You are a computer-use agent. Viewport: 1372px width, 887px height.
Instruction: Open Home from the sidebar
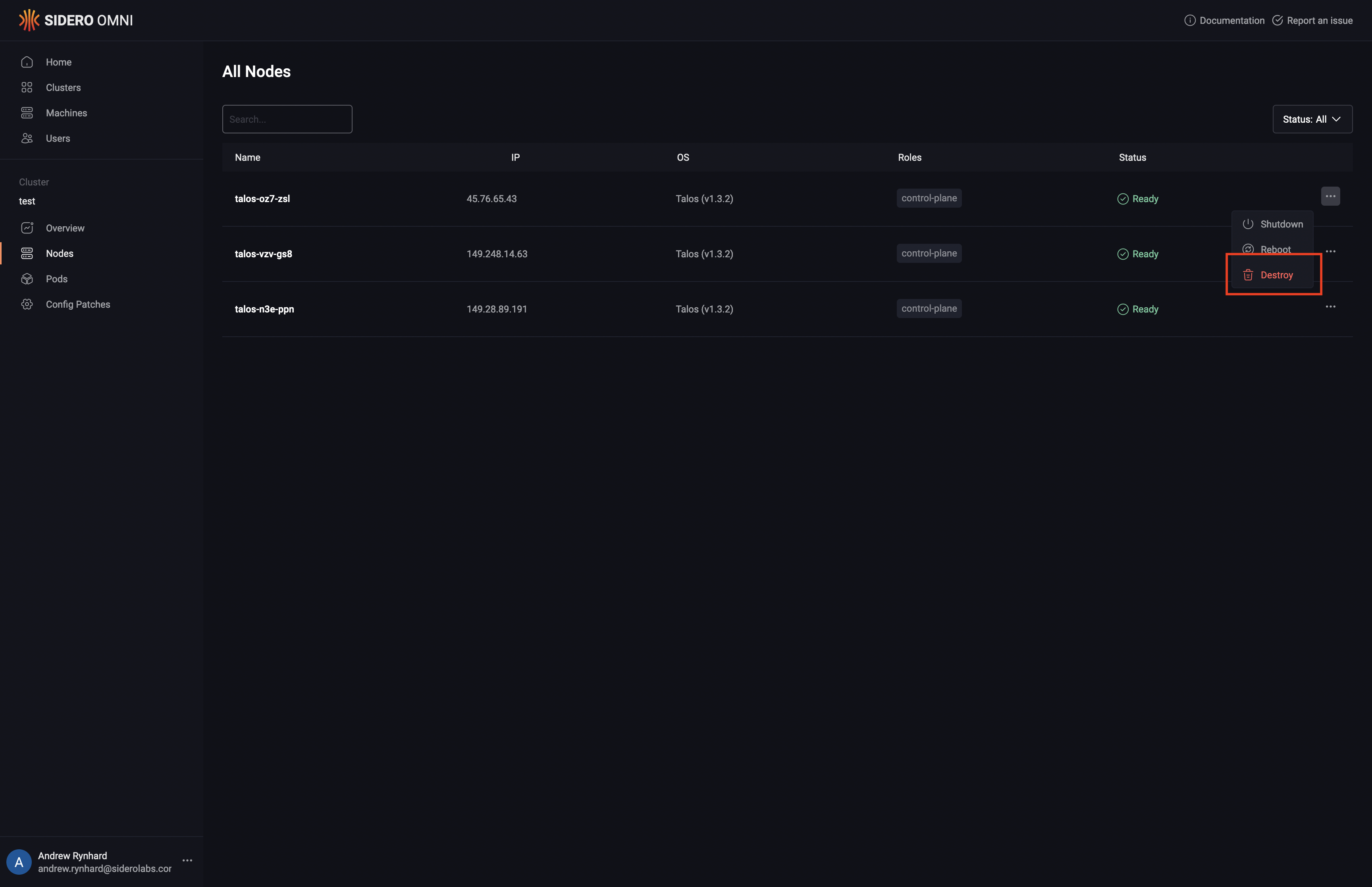[x=58, y=62]
